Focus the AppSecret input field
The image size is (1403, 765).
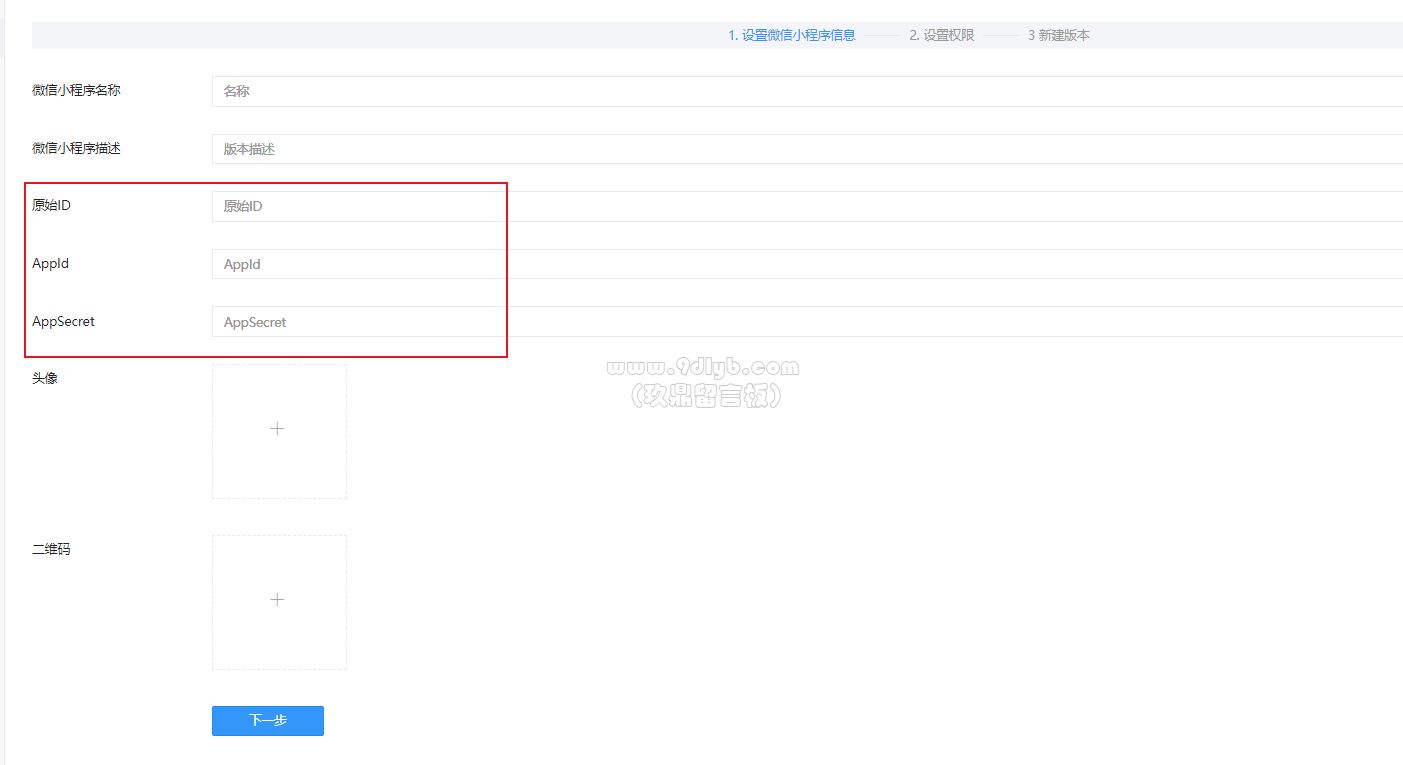pyautogui.click(x=807, y=322)
